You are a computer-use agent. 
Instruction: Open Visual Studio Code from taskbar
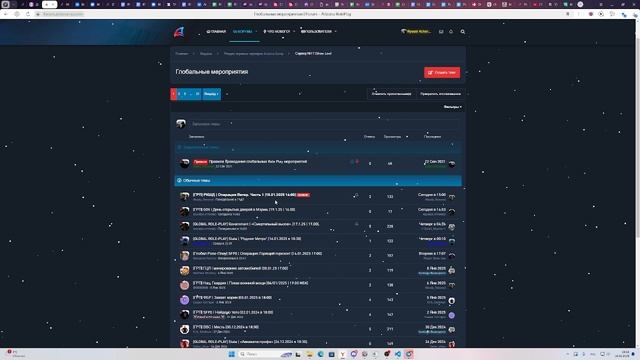coord(398,354)
